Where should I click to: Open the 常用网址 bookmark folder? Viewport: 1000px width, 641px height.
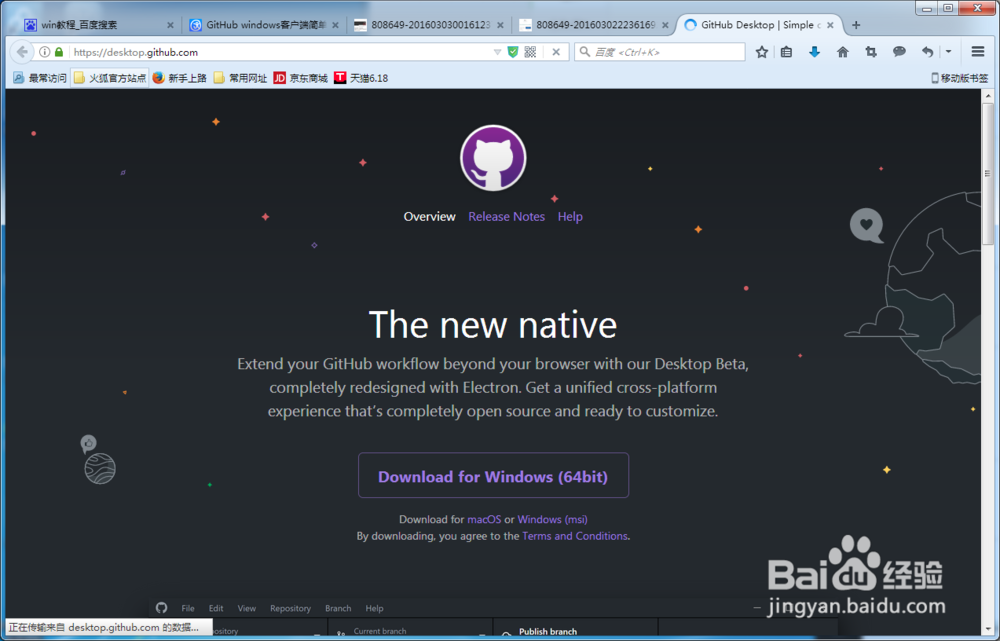pyautogui.click(x=240, y=78)
